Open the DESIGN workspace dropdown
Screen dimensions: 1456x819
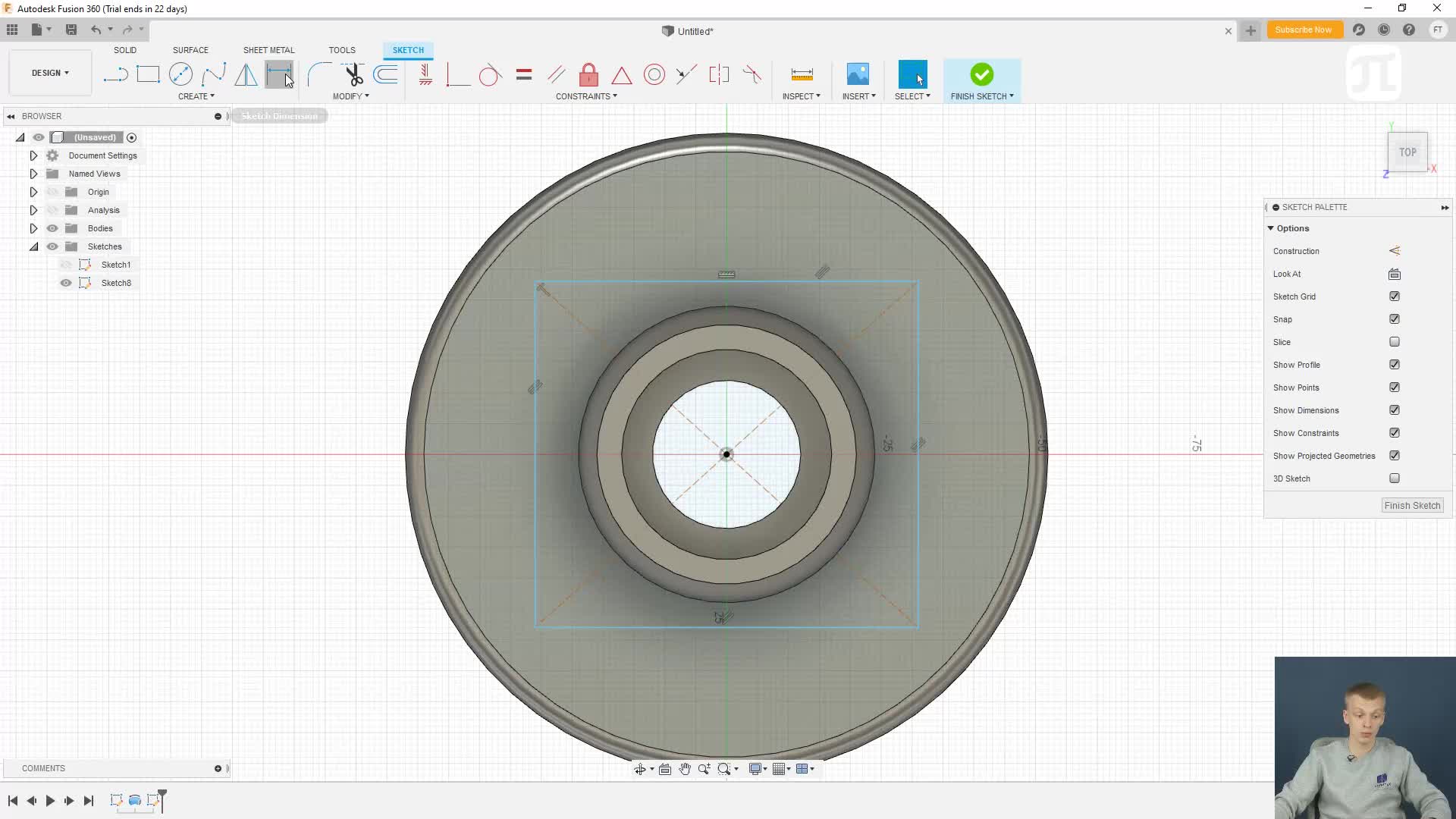pos(50,73)
